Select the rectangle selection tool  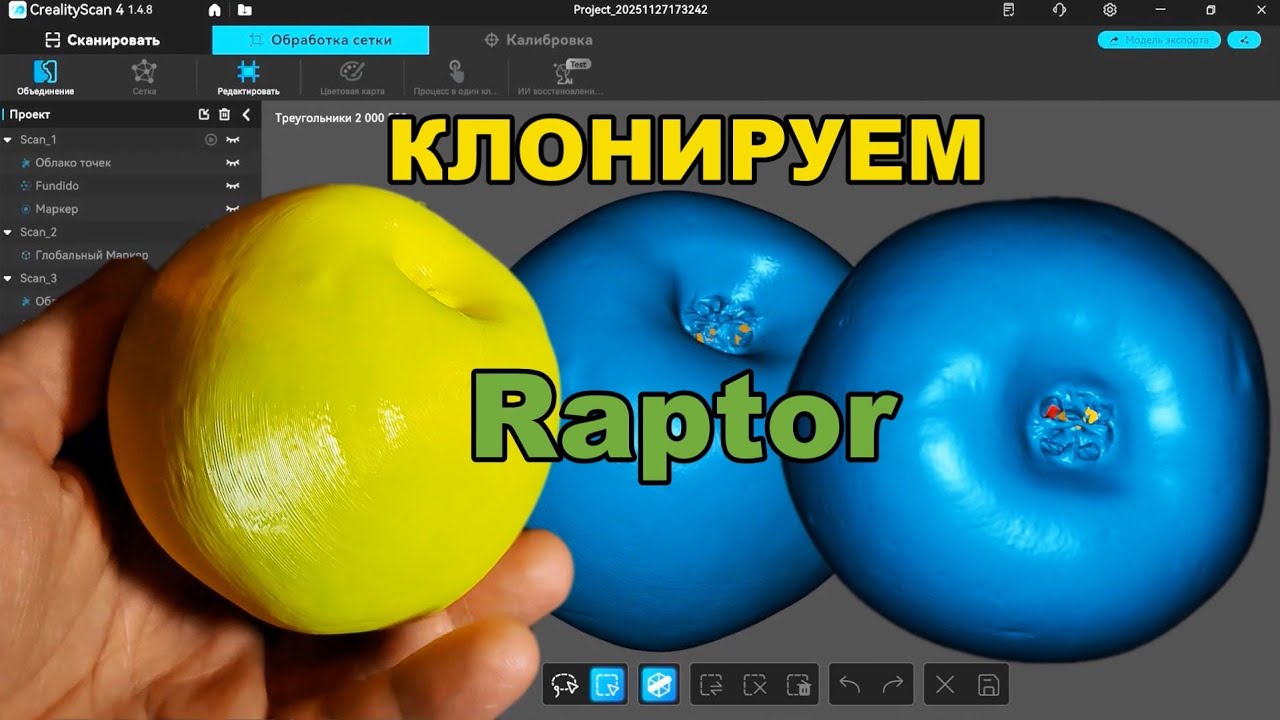click(x=608, y=684)
